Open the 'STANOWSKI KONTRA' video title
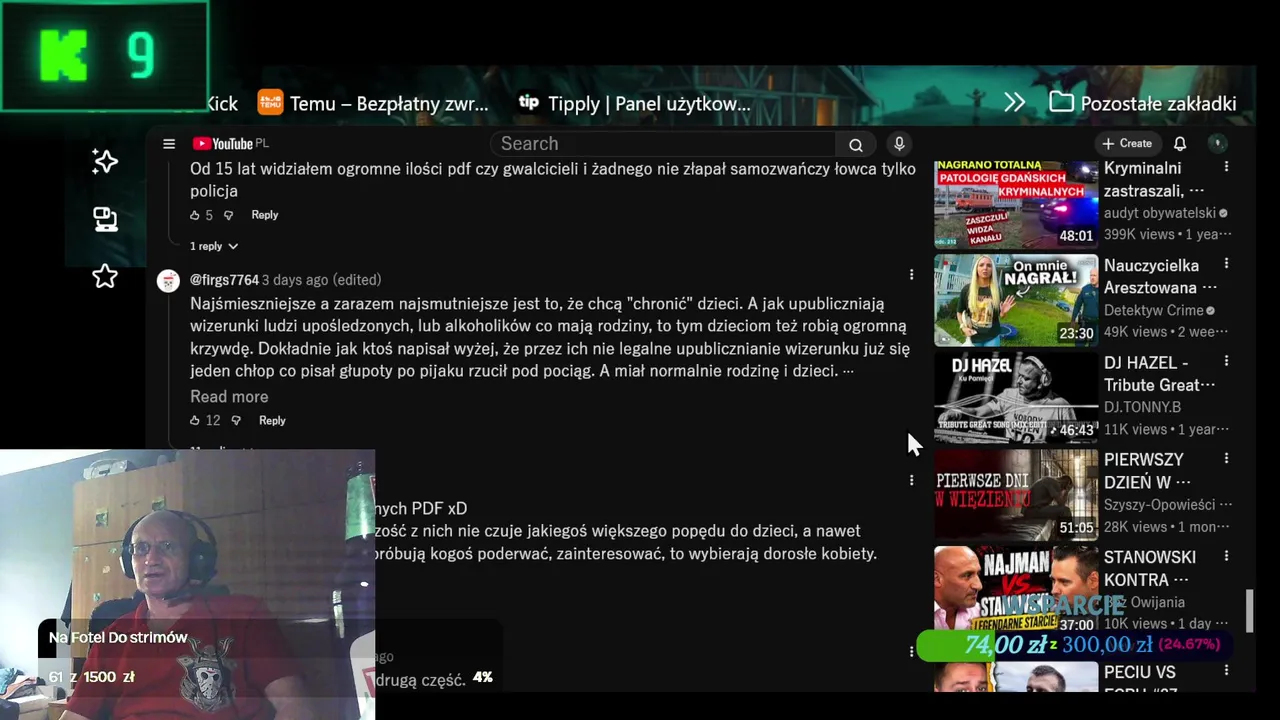This screenshot has height=720, width=1280. 1150,567
